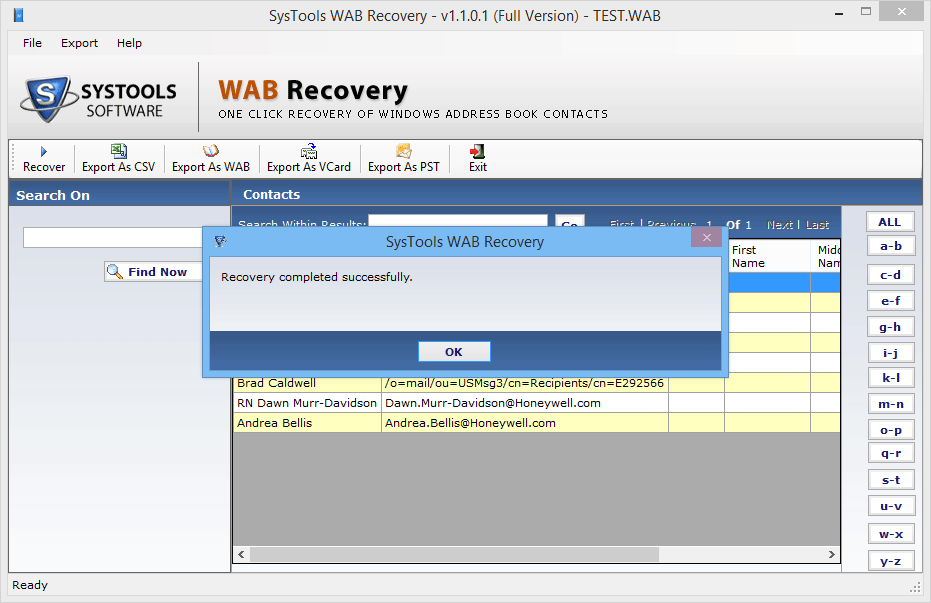Click Andrea.Bellis@Honeywell.com email cell
Screen dimensions: 931x603
pos(525,423)
